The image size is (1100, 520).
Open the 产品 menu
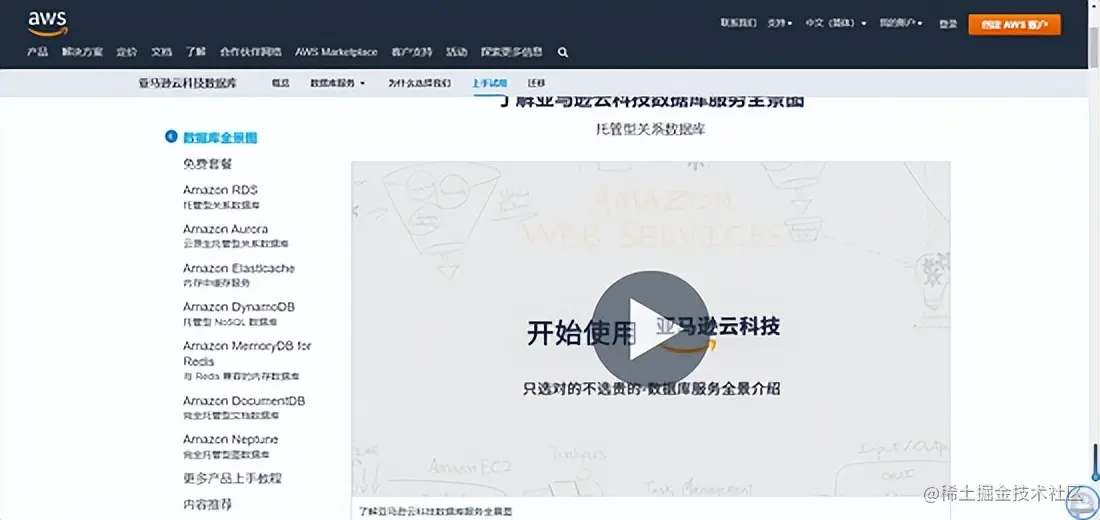37,52
